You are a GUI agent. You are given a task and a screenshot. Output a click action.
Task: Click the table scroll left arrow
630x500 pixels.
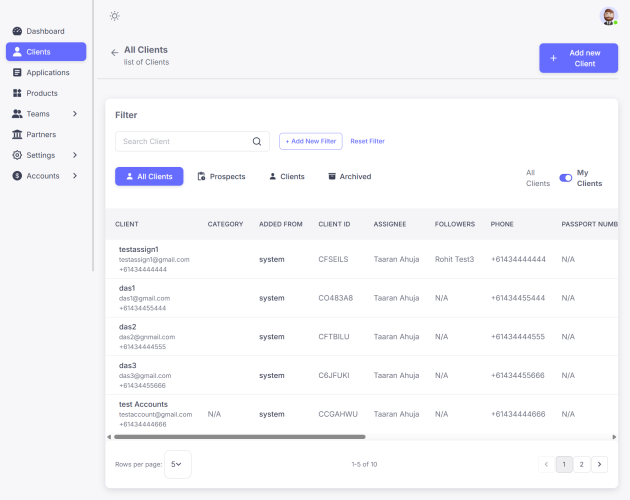coord(109,437)
